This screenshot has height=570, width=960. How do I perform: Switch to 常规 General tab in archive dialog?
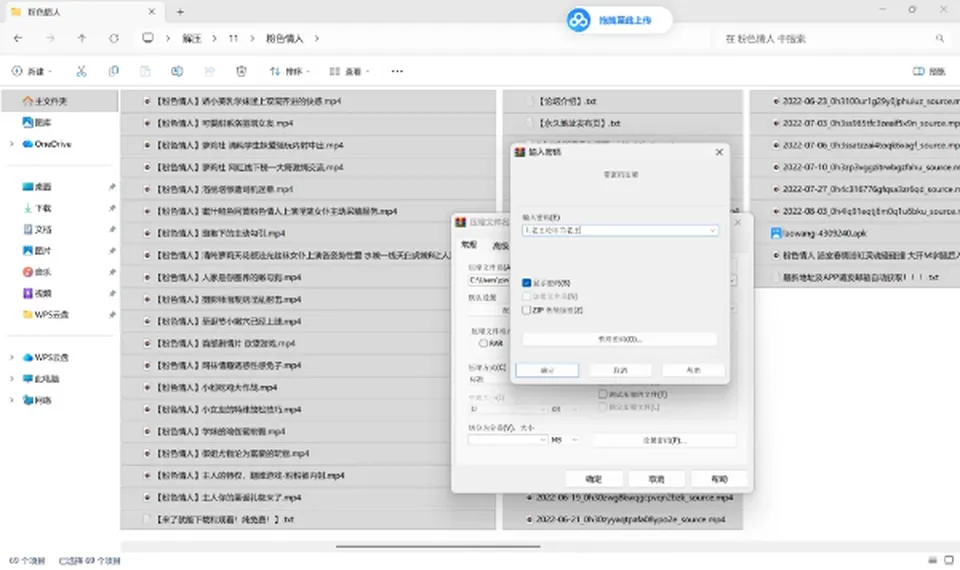[469, 245]
